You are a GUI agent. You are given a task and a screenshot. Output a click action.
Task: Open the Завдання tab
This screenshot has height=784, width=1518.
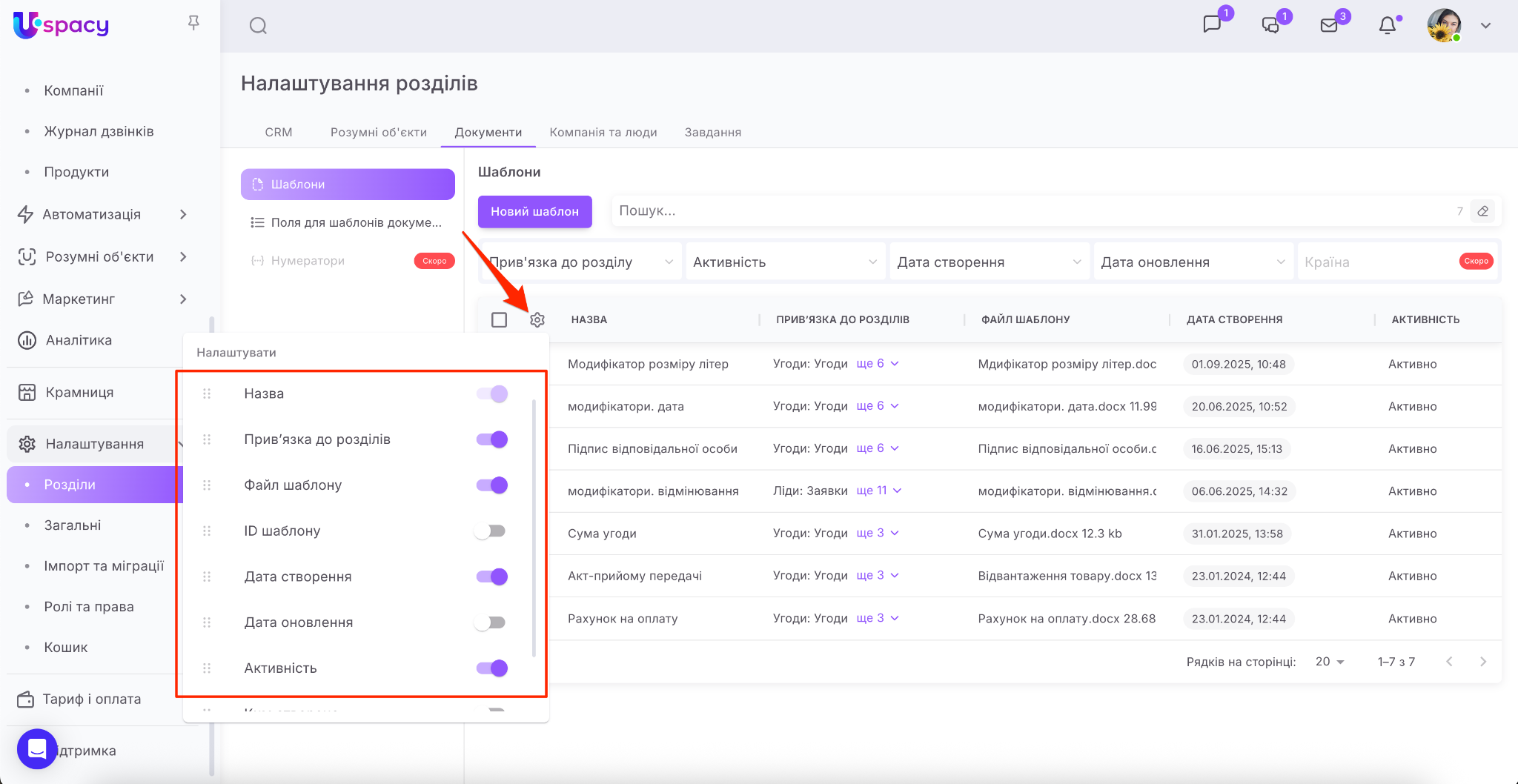tap(712, 132)
